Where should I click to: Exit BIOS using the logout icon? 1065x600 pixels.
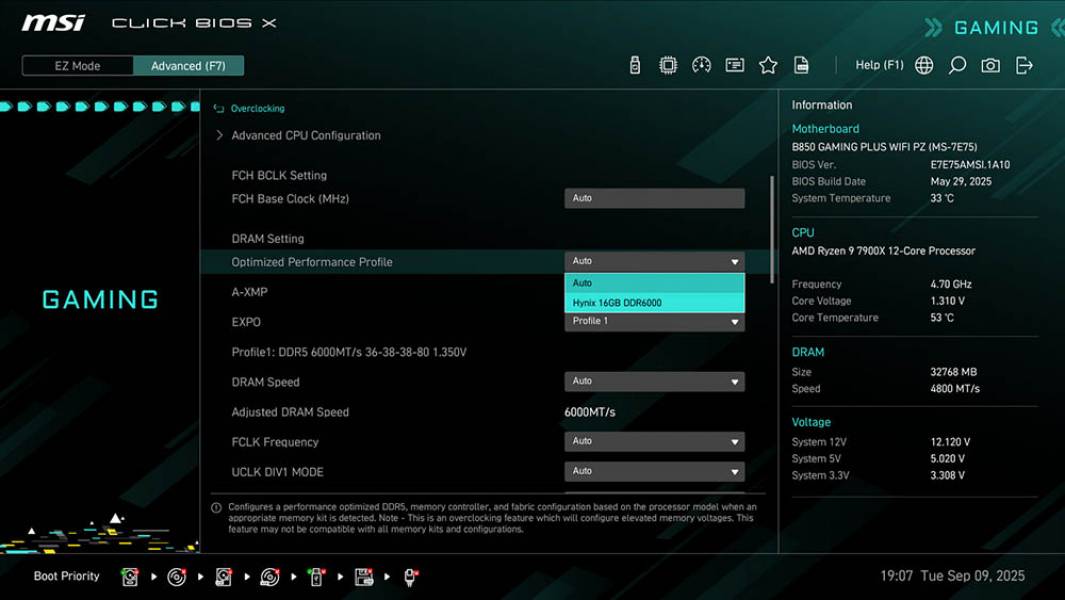tap(1022, 64)
